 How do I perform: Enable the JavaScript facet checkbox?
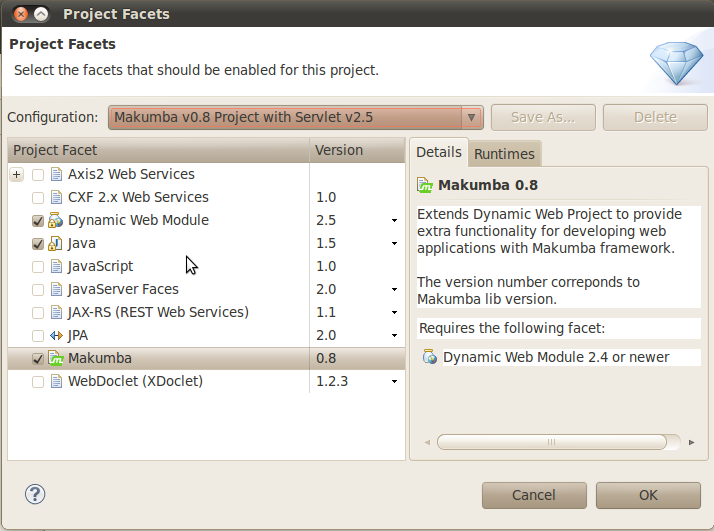tap(38, 267)
